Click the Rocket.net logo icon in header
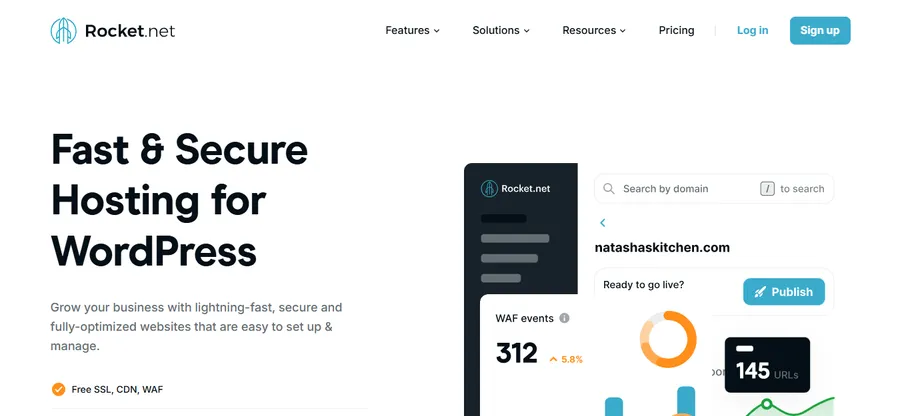 63,31
